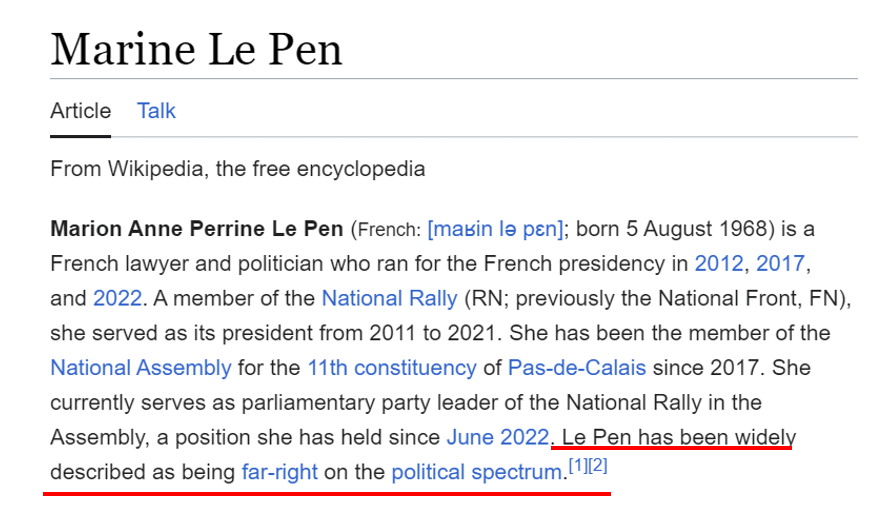The height and width of the screenshot is (529, 894).
Task: Follow the 2017 election link
Action: (780, 264)
